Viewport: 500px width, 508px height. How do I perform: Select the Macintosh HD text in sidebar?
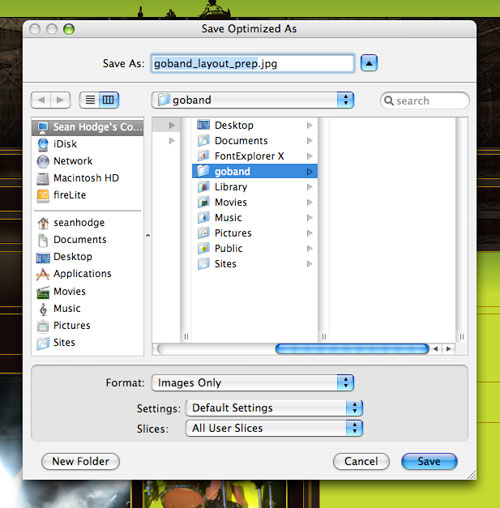(x=86, y=178)
